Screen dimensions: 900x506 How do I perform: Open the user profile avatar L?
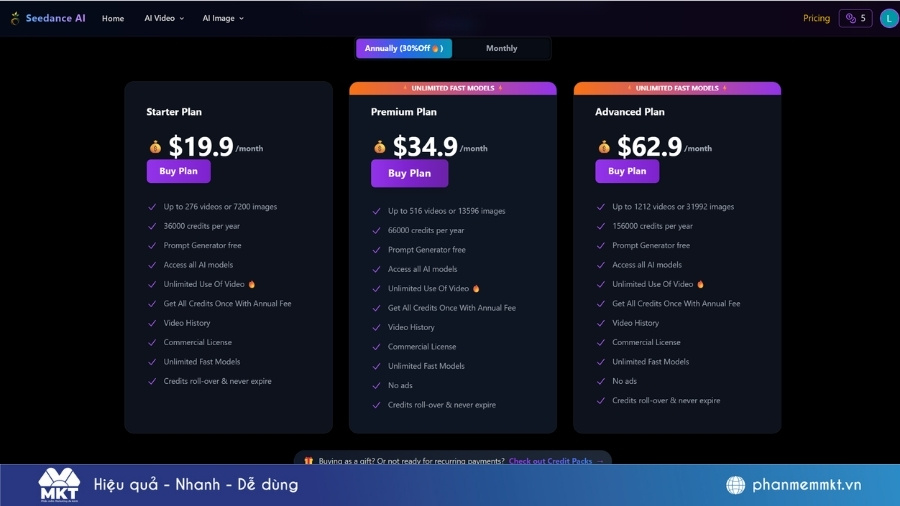pos(889,18)
